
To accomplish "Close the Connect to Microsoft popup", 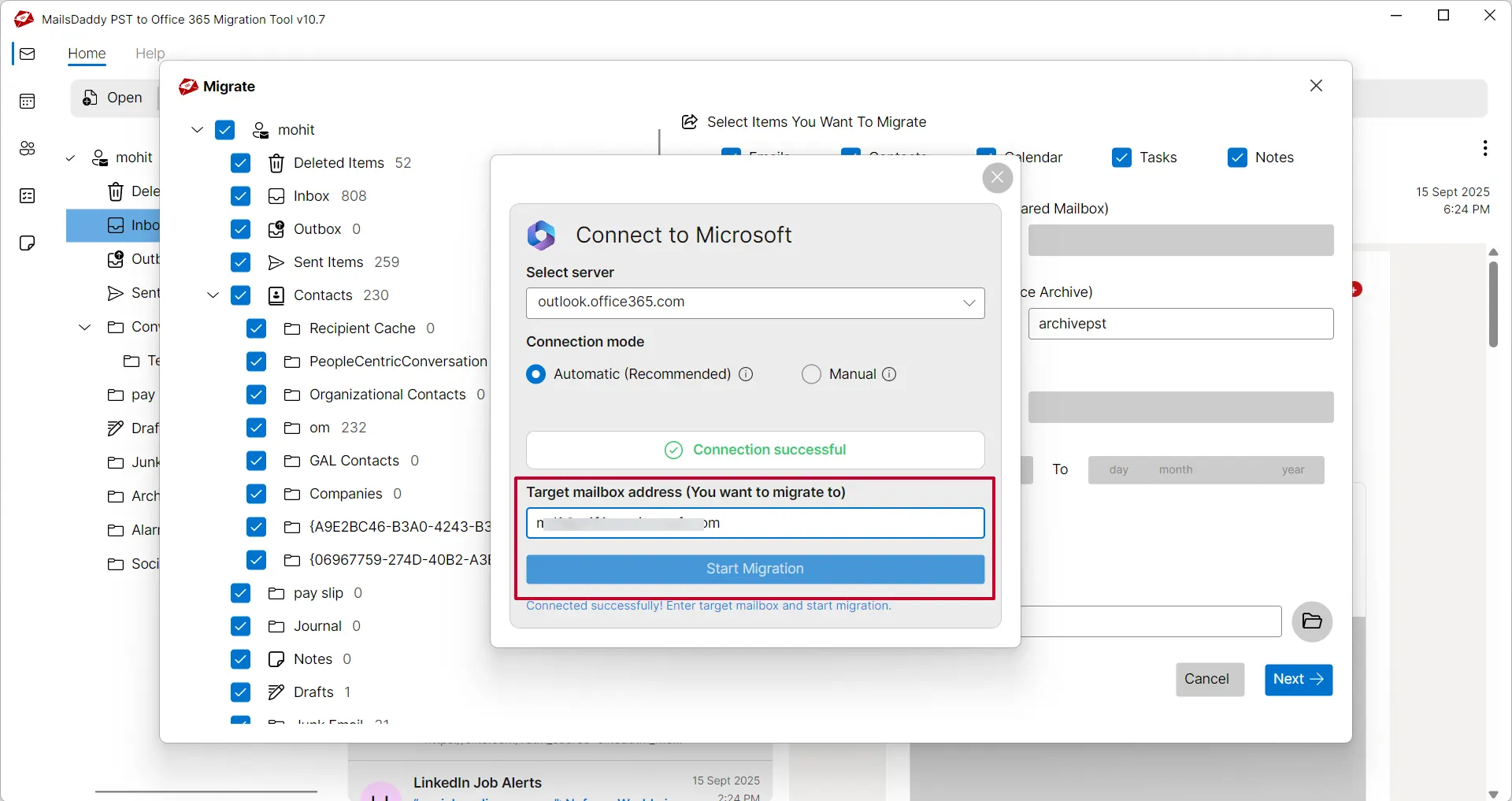I will point(997,178).
